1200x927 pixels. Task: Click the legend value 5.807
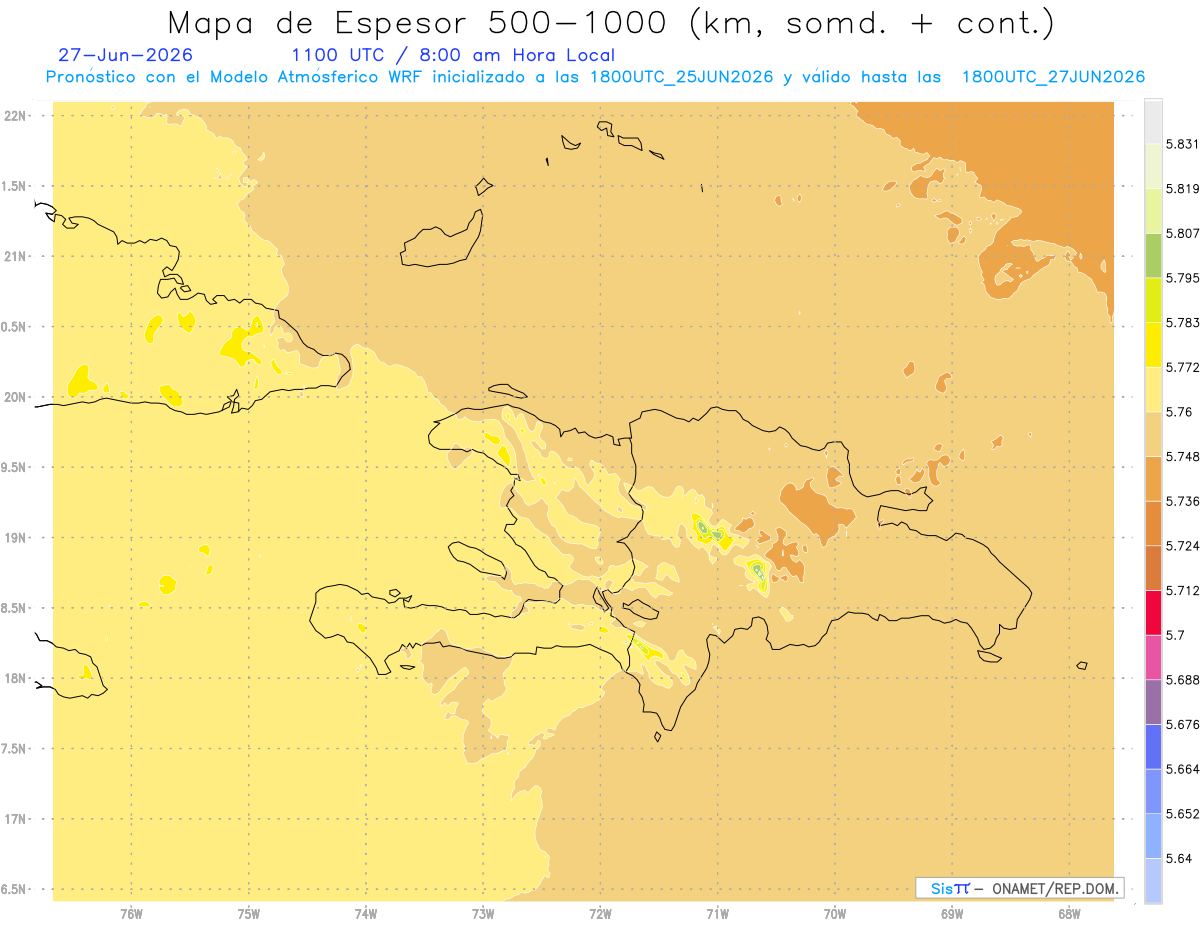[x=1183, y=233]
